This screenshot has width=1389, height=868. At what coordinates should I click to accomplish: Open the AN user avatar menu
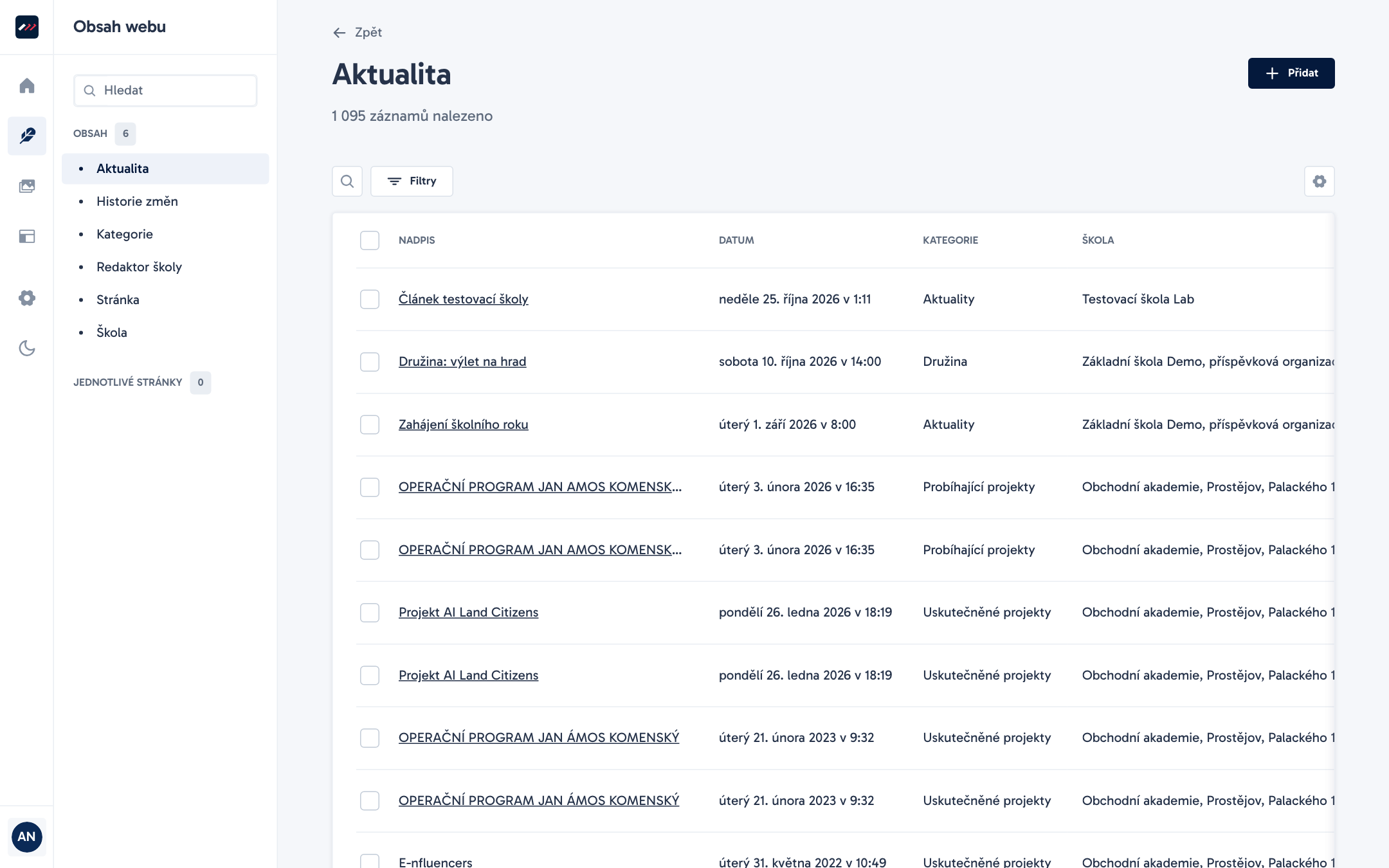click(26, 836)
